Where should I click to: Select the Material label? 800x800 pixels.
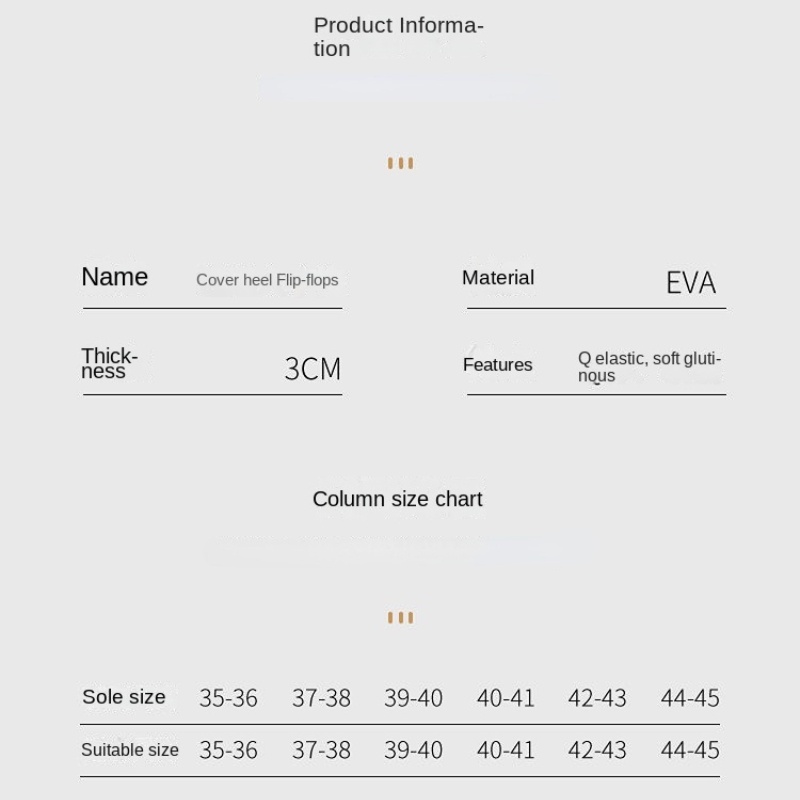coord(498,278)
